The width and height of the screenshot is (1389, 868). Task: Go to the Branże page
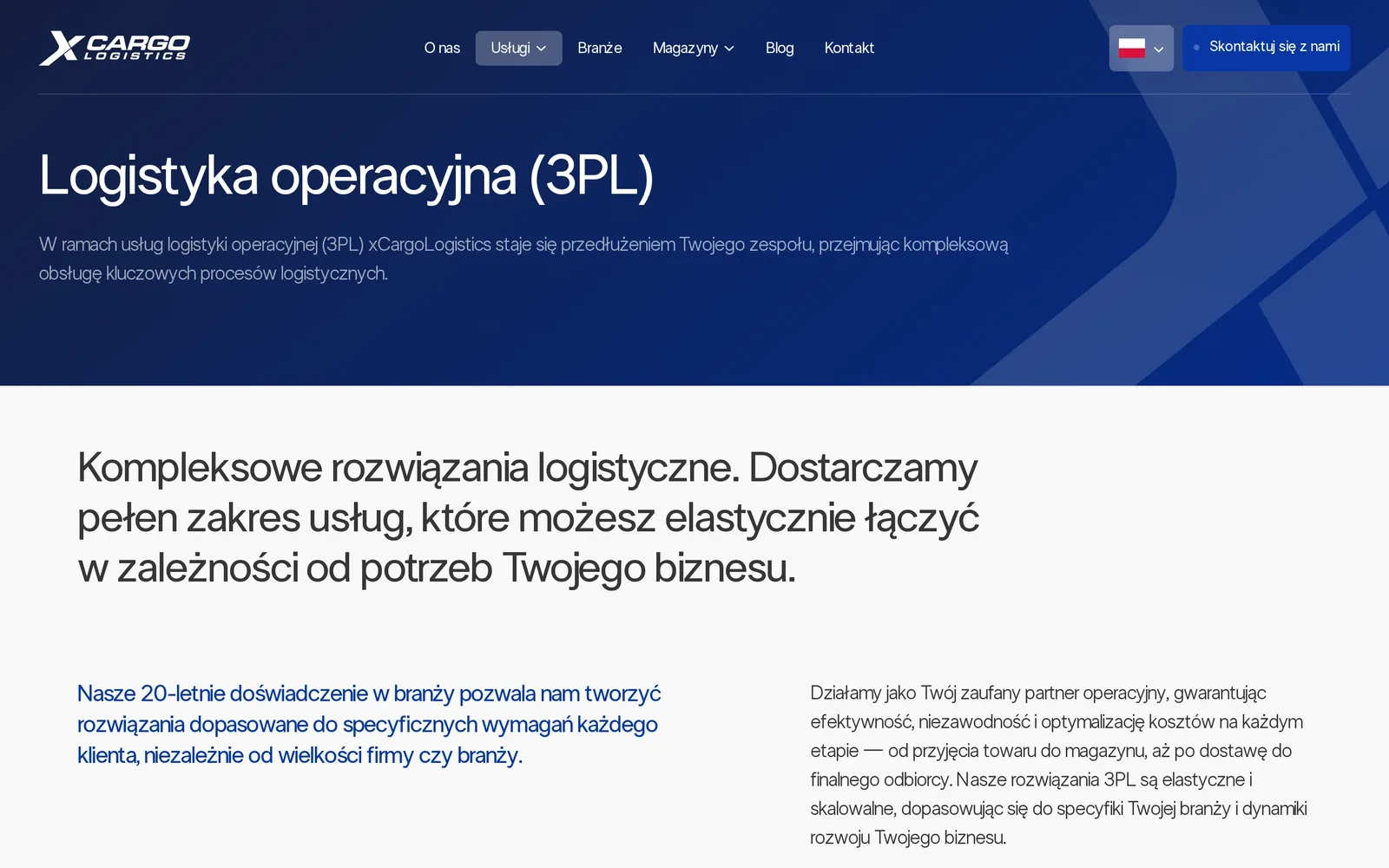[600, 48]
